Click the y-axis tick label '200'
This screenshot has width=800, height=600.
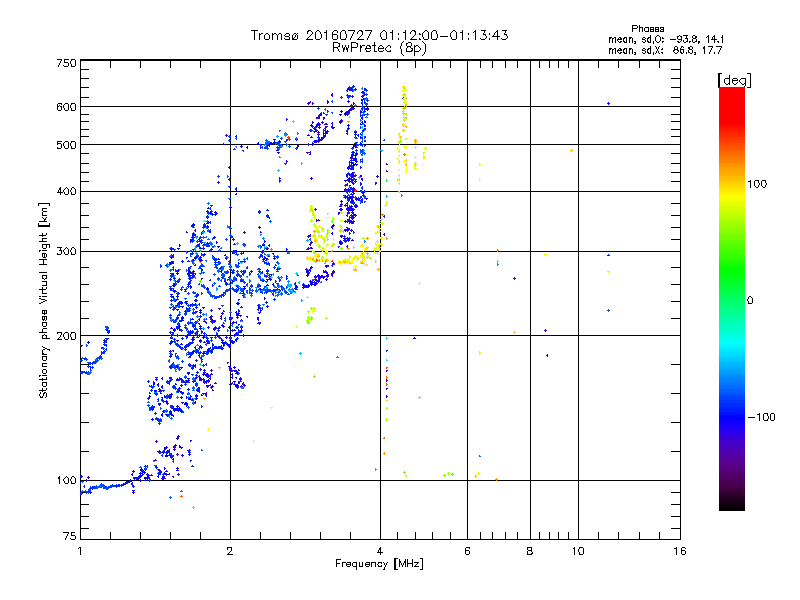66,336
